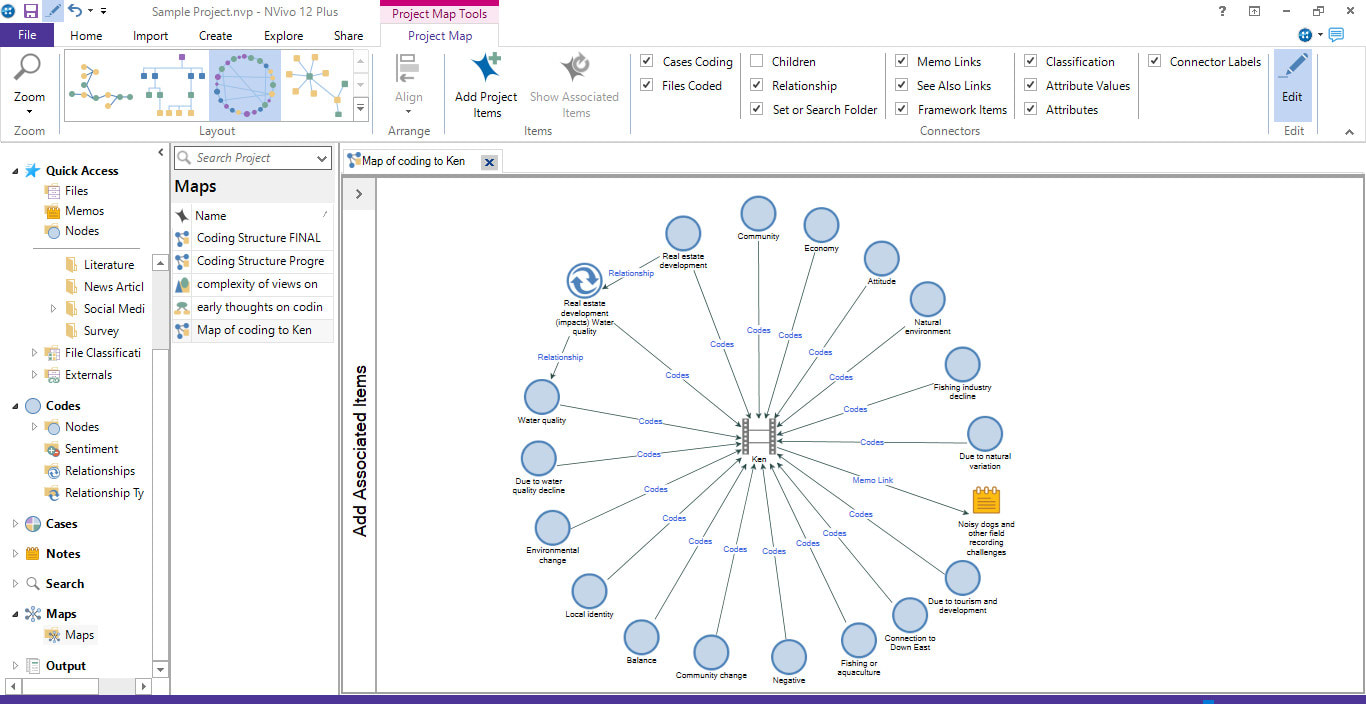Open Search Project dropdown arrow
The width and height of the screenshot is (1366, 704).
click(x=322, y=158)
